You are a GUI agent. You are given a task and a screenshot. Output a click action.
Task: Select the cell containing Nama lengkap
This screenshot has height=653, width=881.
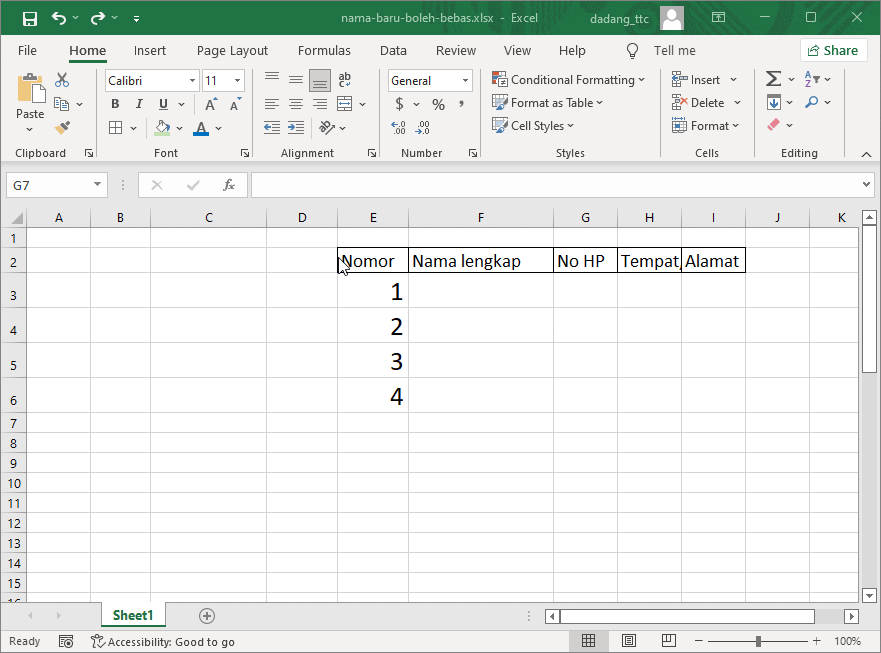coord(480,261)
